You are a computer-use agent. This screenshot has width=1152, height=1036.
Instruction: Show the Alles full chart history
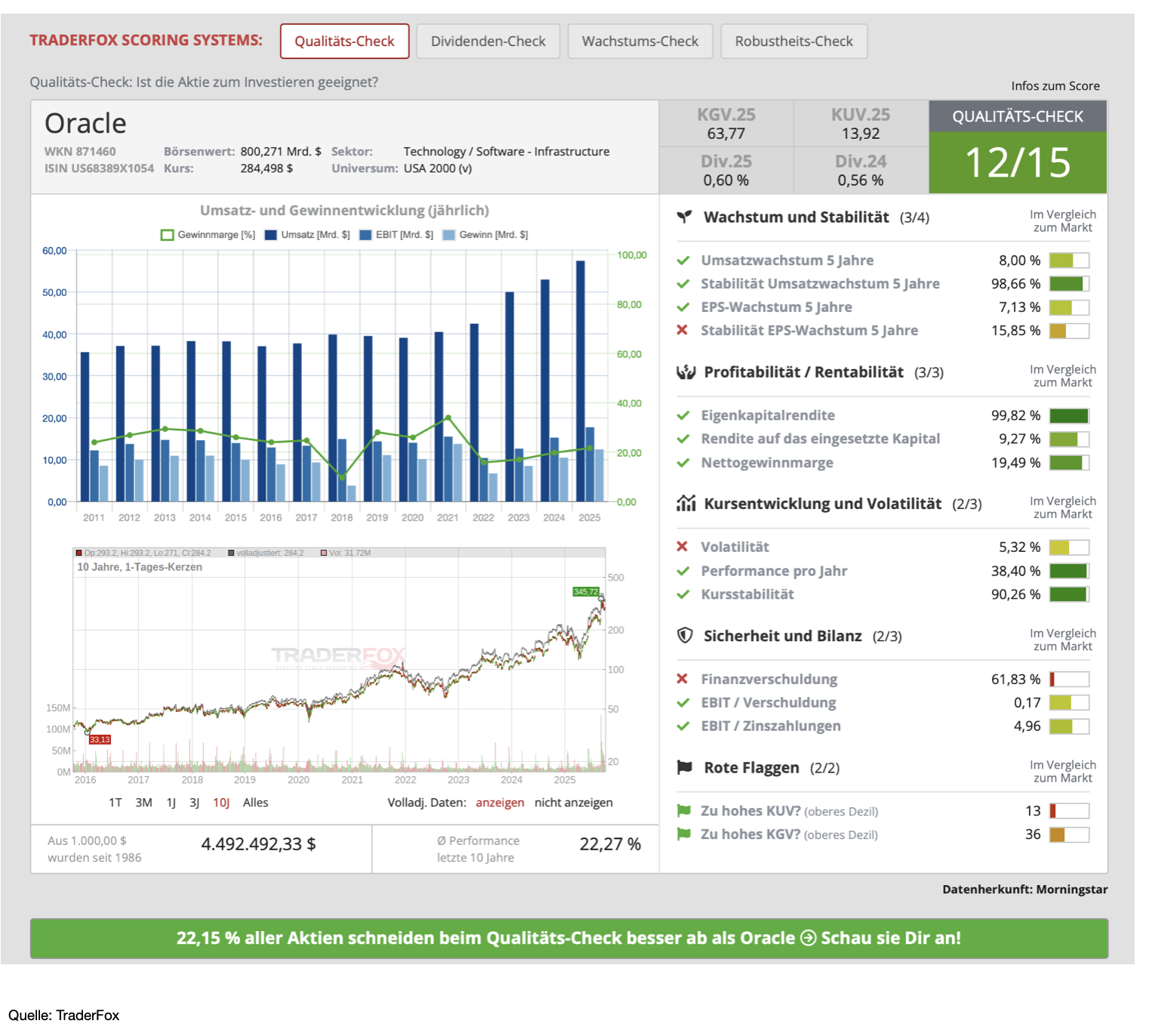(255, 803)
